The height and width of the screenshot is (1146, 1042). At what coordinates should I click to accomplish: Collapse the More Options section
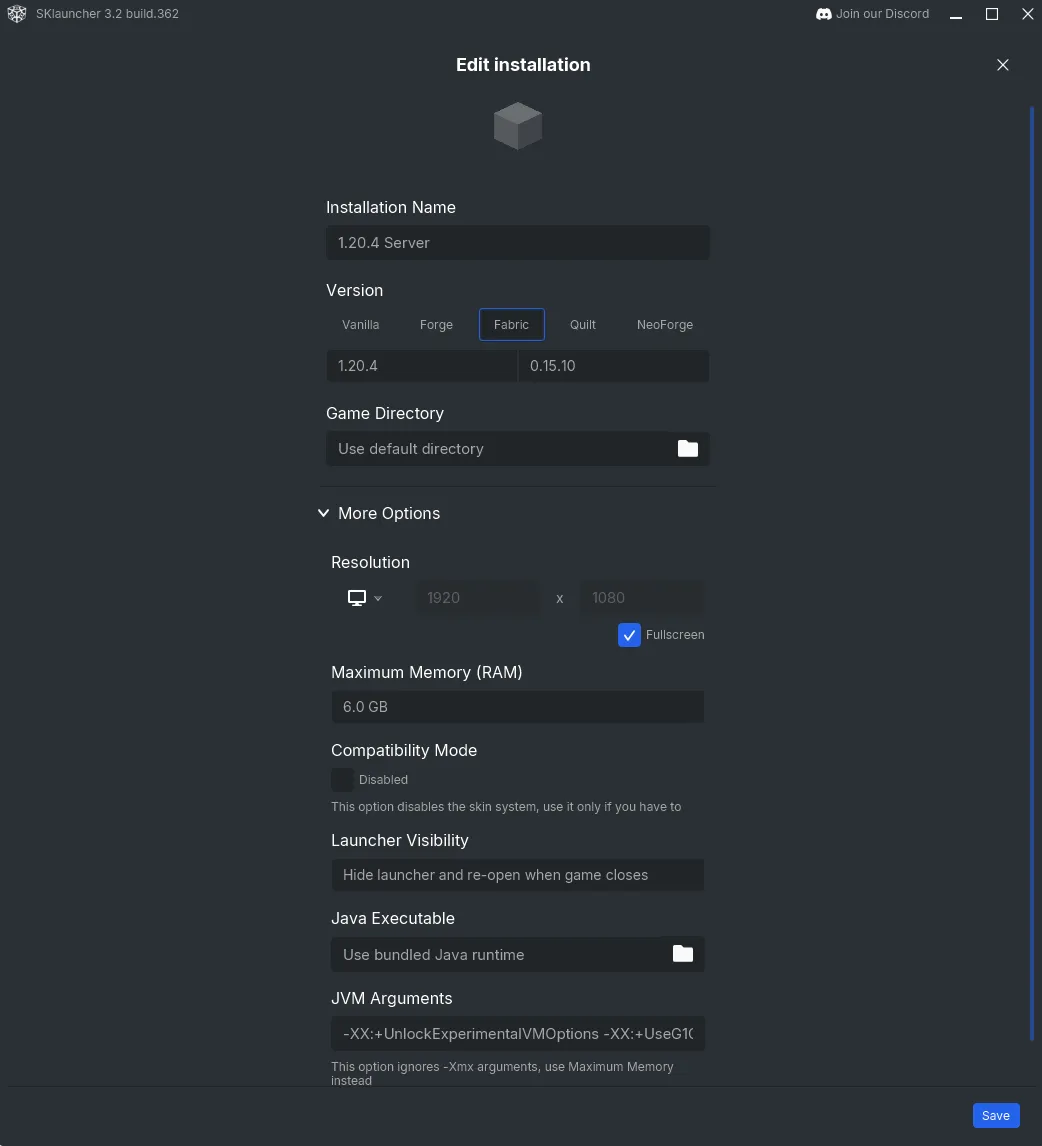pos(323,513)
